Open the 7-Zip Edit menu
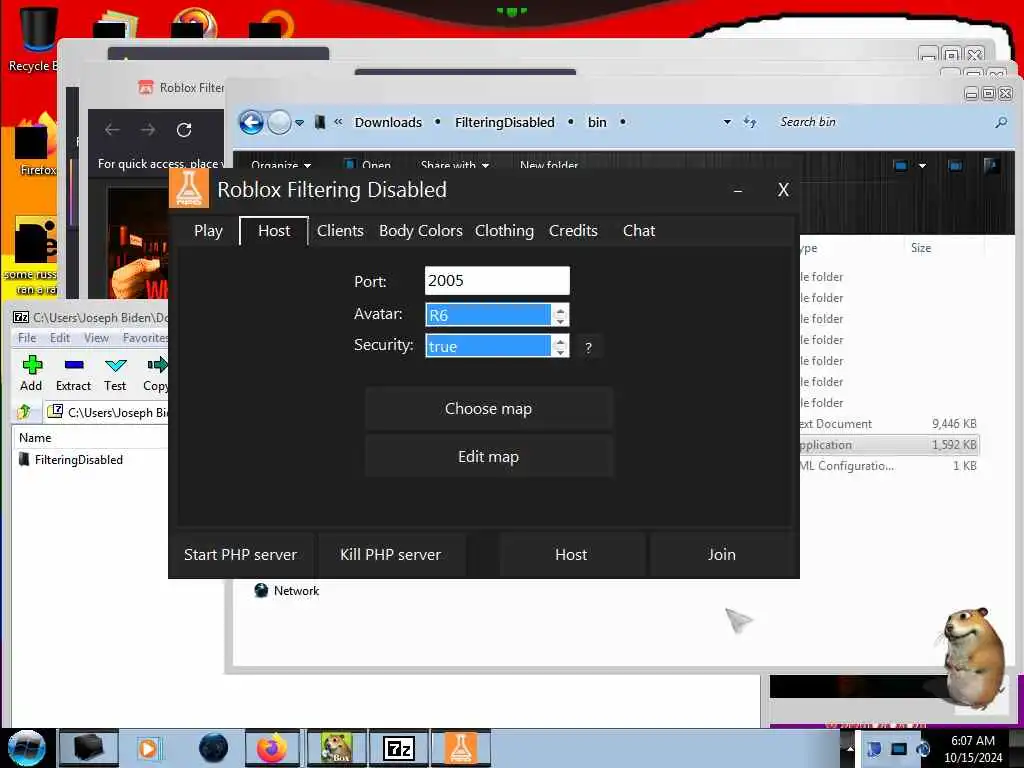This screenshot has height=768, width=1024. pos(59,338)
